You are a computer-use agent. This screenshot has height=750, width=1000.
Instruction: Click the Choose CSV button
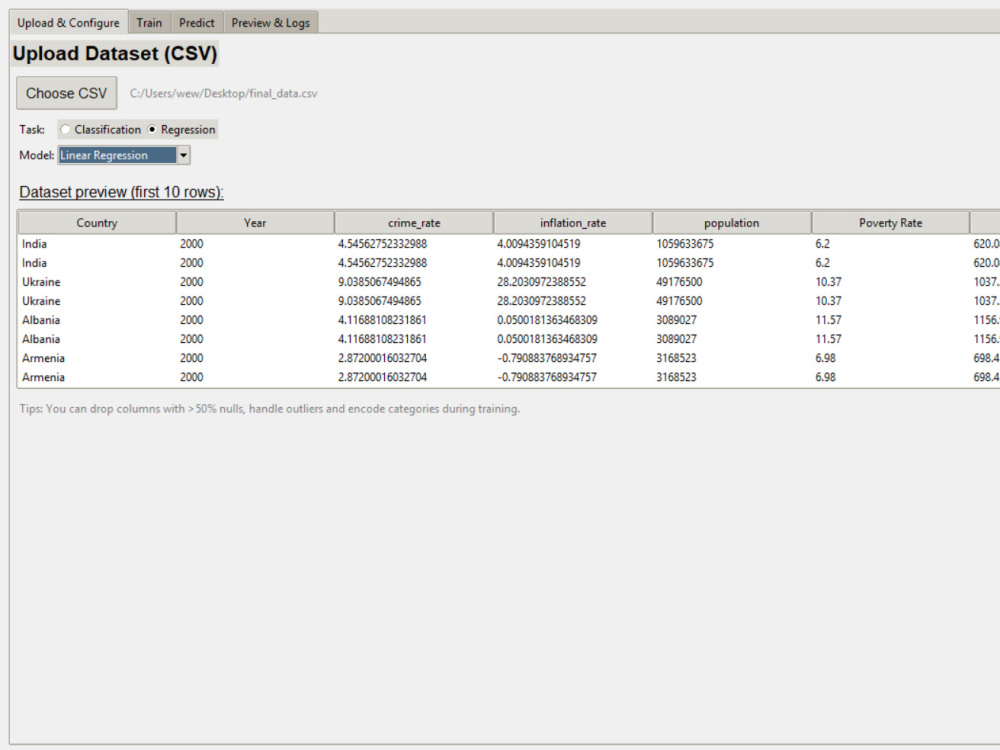pos(66,93)
